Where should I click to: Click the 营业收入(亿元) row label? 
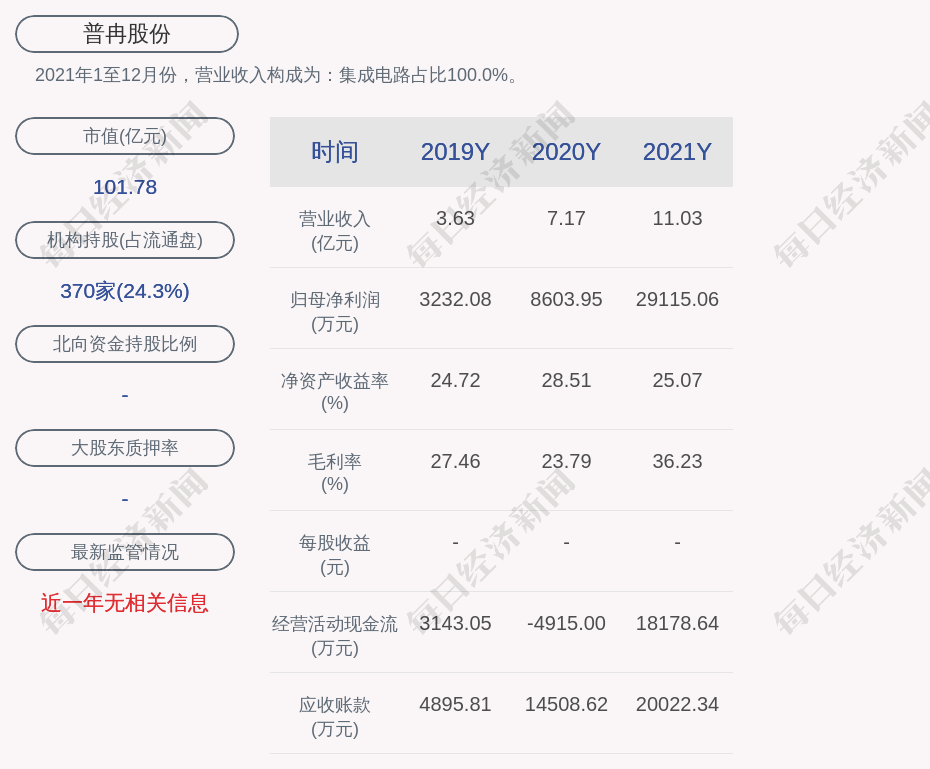pos(335,231)
